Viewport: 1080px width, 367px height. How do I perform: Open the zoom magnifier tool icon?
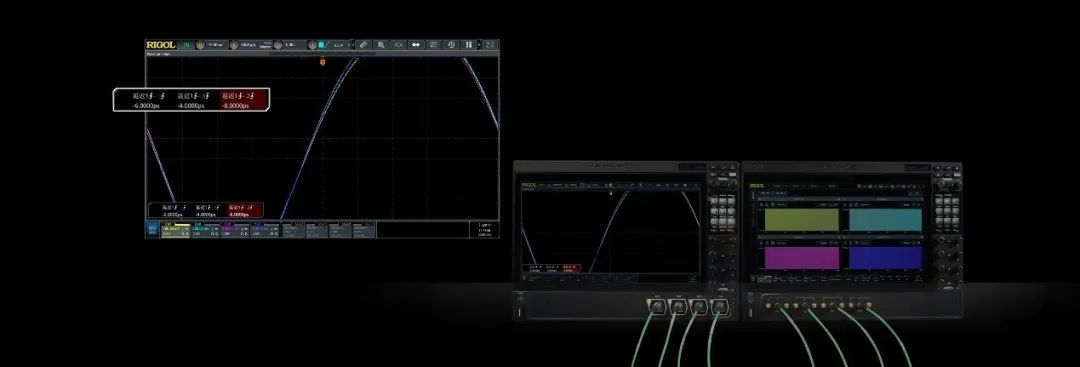(381, 45)
